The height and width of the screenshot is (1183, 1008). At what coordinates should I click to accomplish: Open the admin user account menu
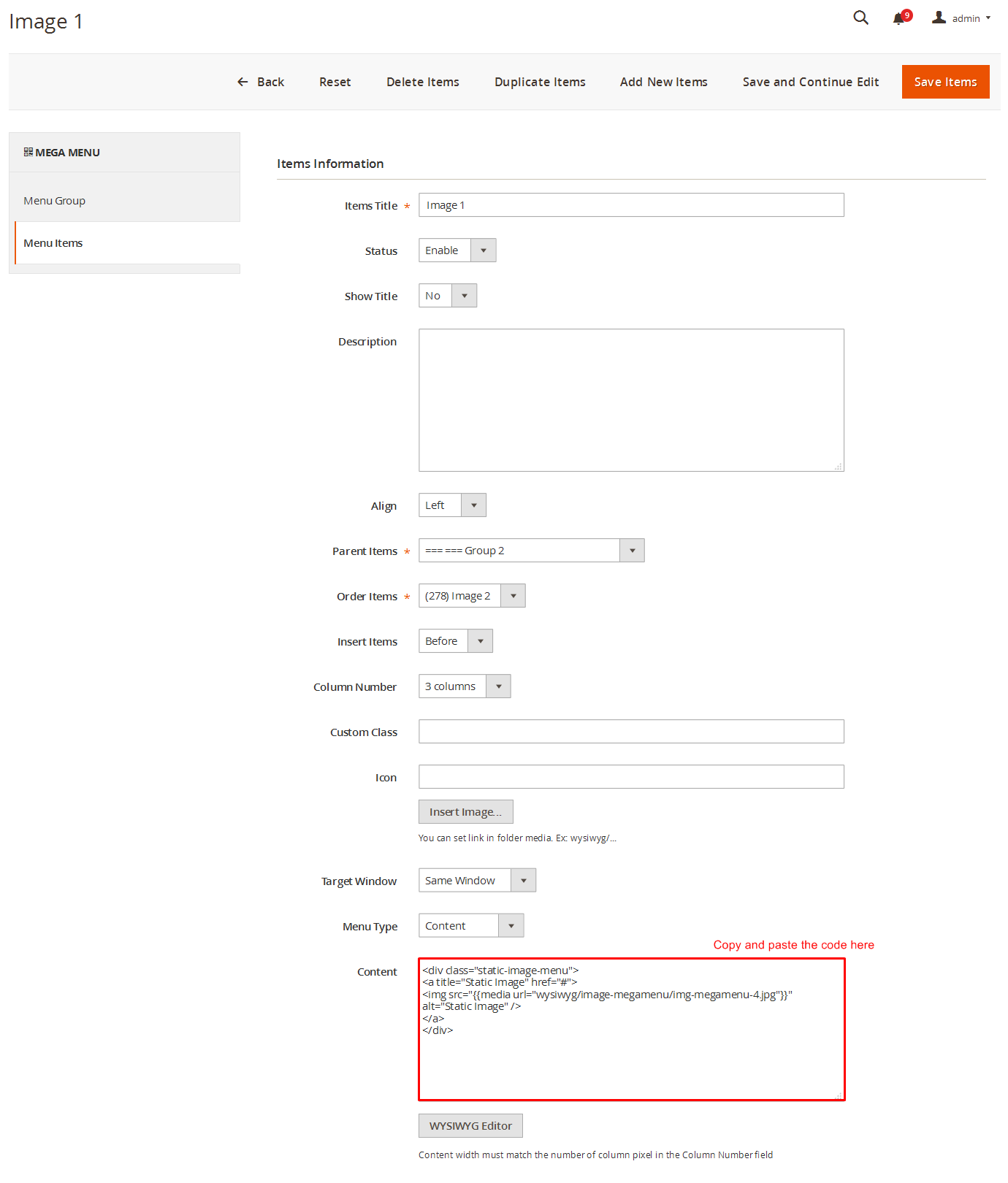pyautogui.click(x=962, y=18)
